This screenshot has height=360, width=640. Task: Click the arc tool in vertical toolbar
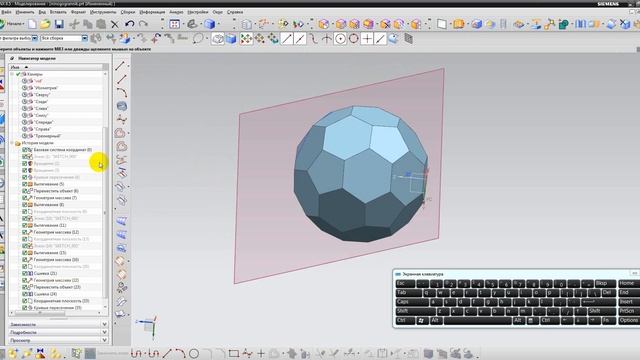[x=122, y=92]
